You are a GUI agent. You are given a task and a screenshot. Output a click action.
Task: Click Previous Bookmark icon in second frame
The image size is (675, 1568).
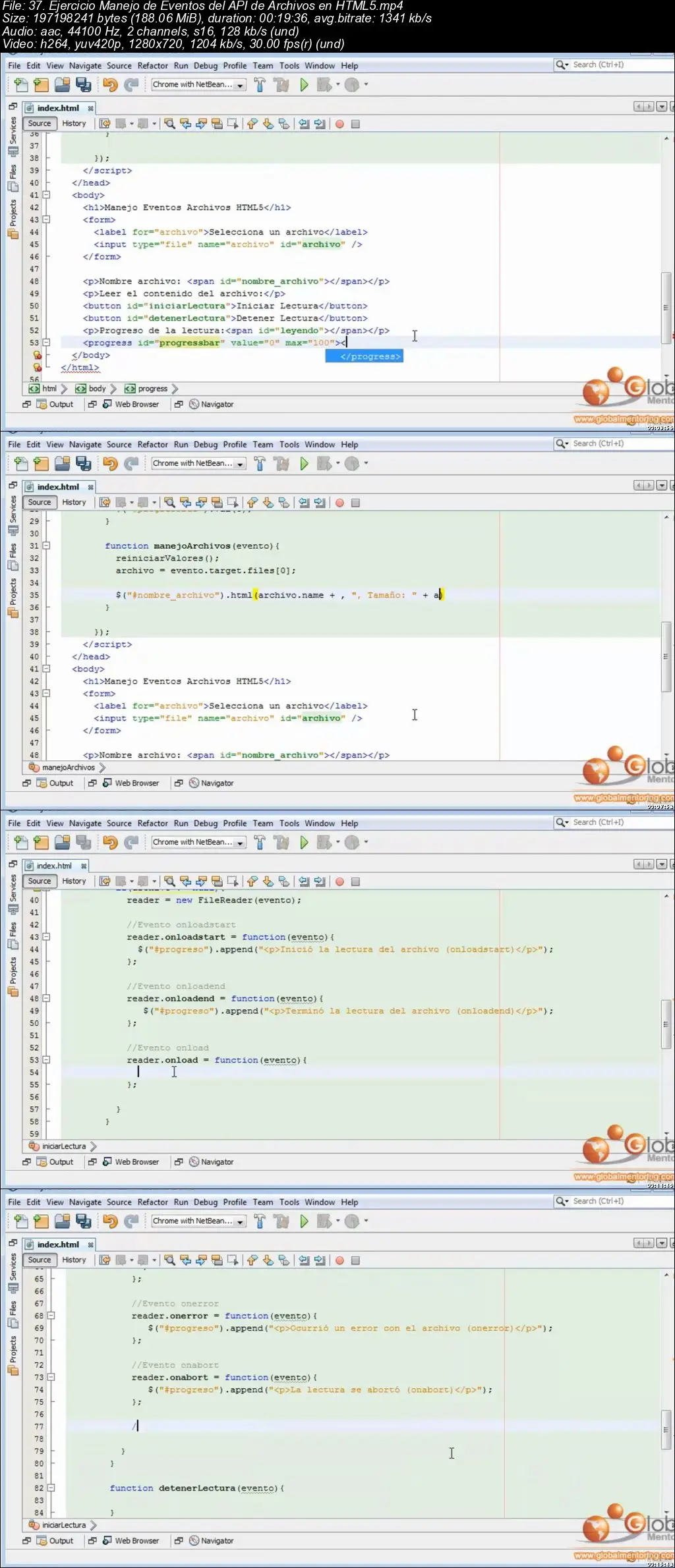[x=252, y=503]
